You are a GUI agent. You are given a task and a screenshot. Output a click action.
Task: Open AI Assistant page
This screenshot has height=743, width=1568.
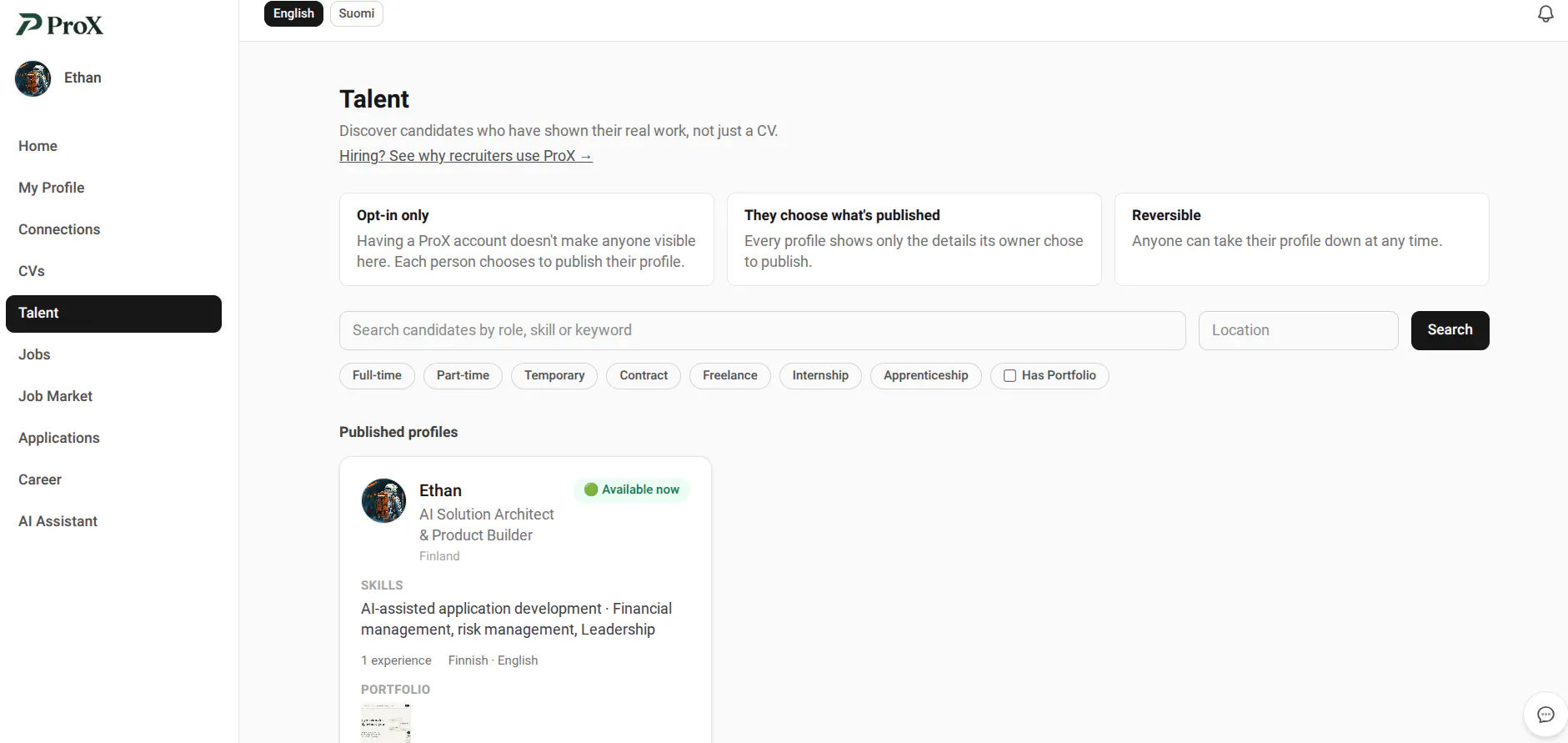click(113, 521)
